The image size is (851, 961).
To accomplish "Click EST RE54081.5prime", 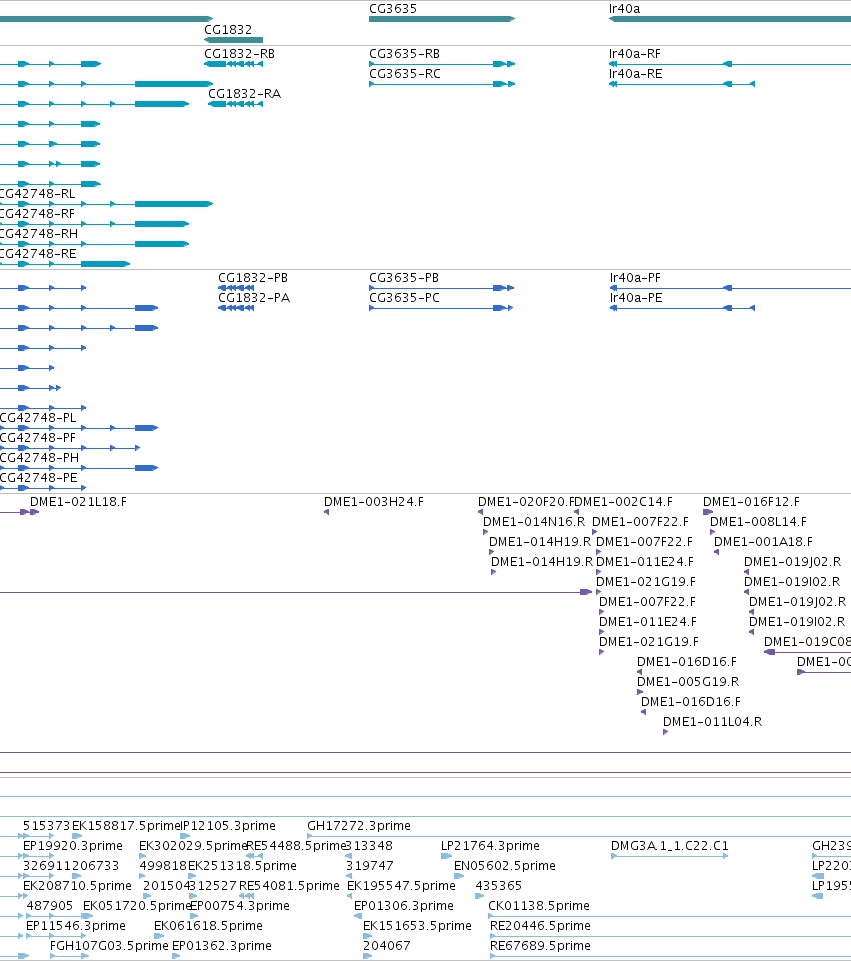I will (289, 886).
